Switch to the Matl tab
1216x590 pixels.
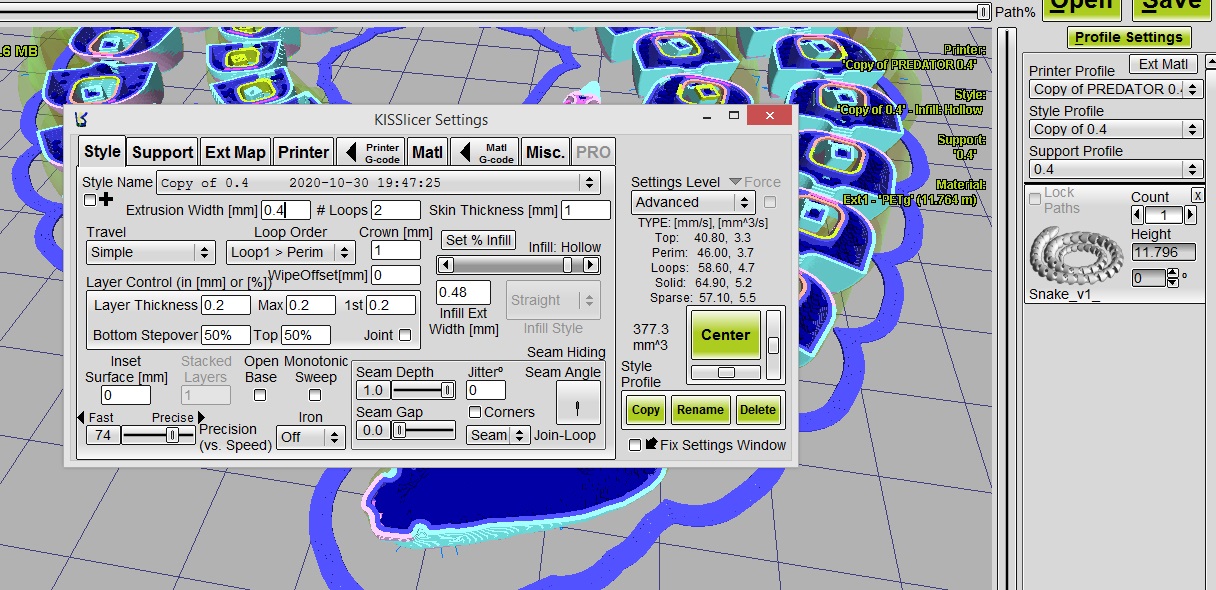(x=428, y=152)
